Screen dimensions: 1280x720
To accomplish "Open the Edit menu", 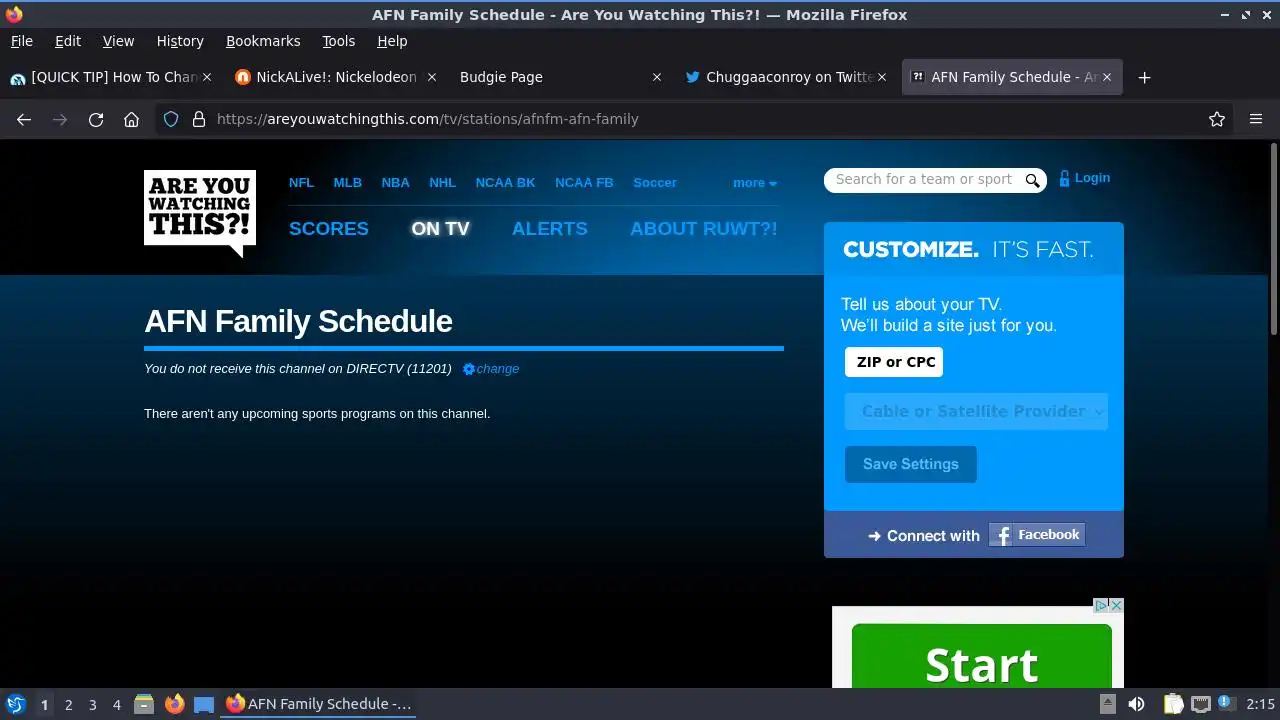I will [68, 41].
